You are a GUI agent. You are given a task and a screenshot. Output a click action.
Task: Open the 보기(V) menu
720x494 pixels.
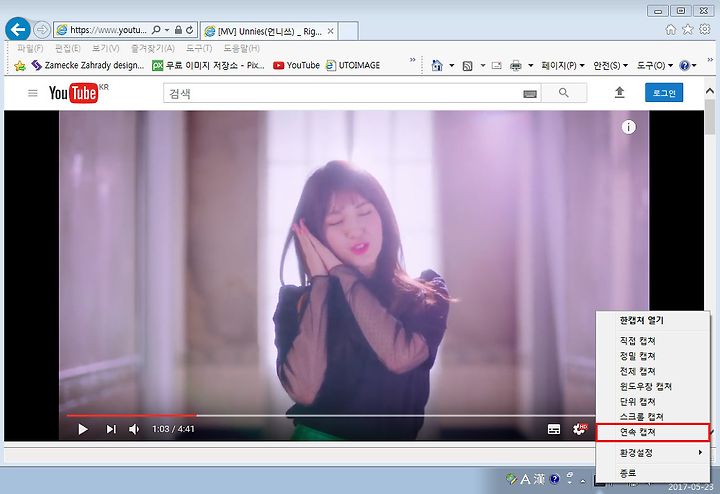105,48
